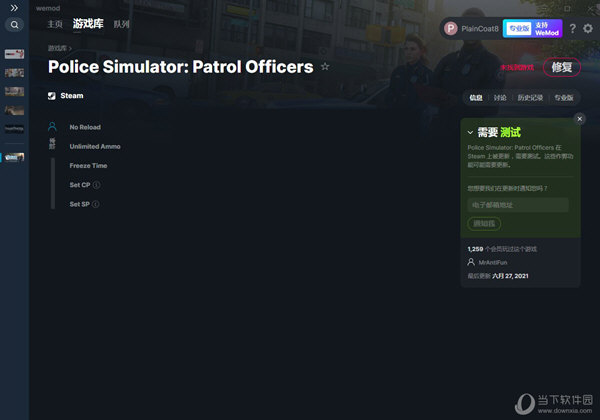Open the 专业版 tab in info panel
600x420 pixels.
pos(564,98)
